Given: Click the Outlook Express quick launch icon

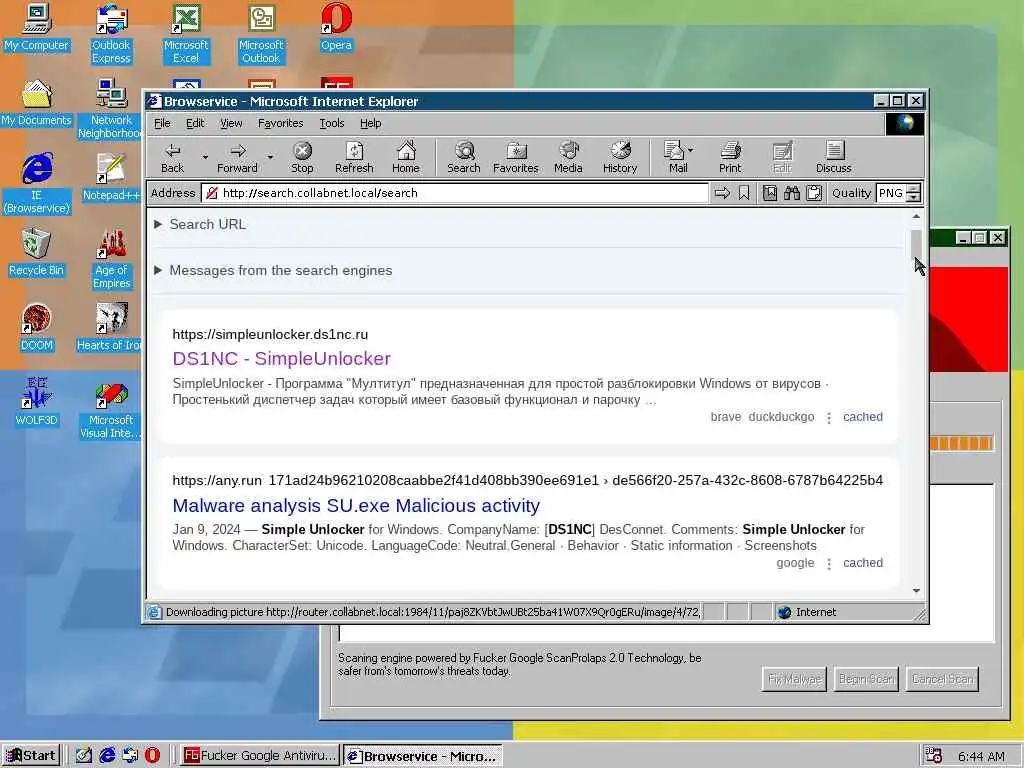Looking at the screenshot, I should point(130,756).
